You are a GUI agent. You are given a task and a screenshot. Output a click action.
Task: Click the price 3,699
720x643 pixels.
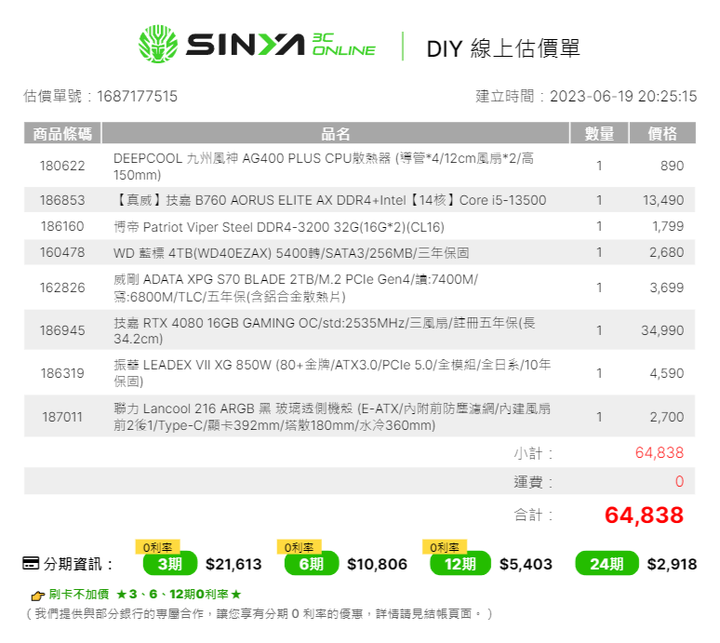point(667,288)
